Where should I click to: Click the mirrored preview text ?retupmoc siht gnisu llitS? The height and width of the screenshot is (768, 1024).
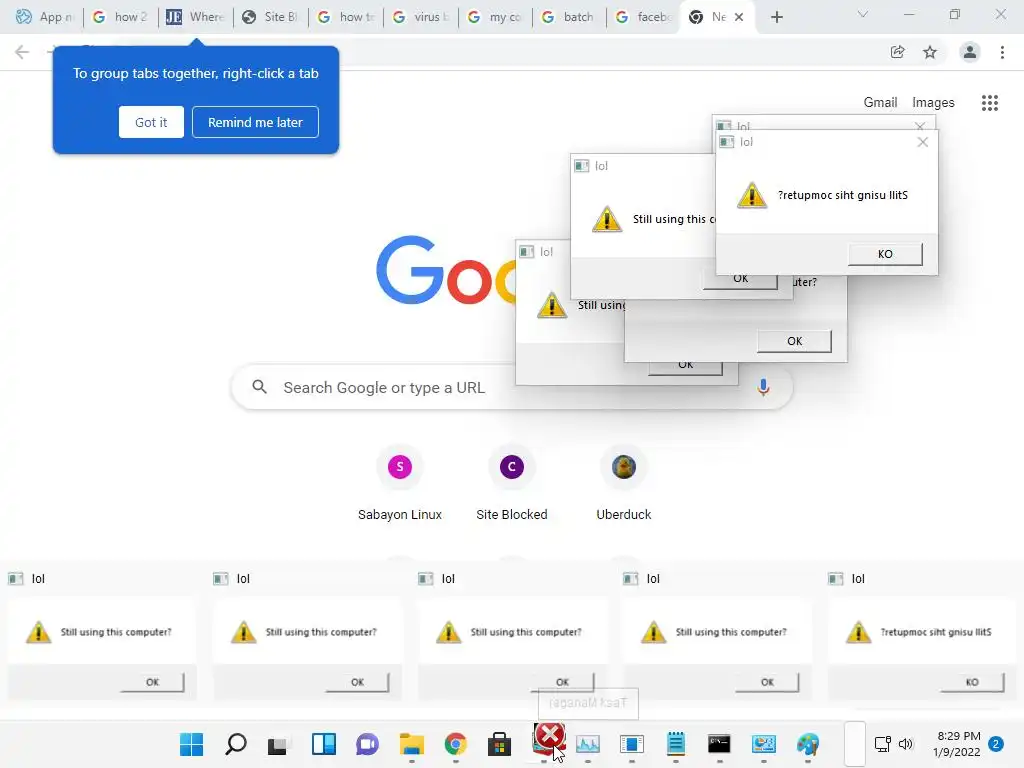935,632
